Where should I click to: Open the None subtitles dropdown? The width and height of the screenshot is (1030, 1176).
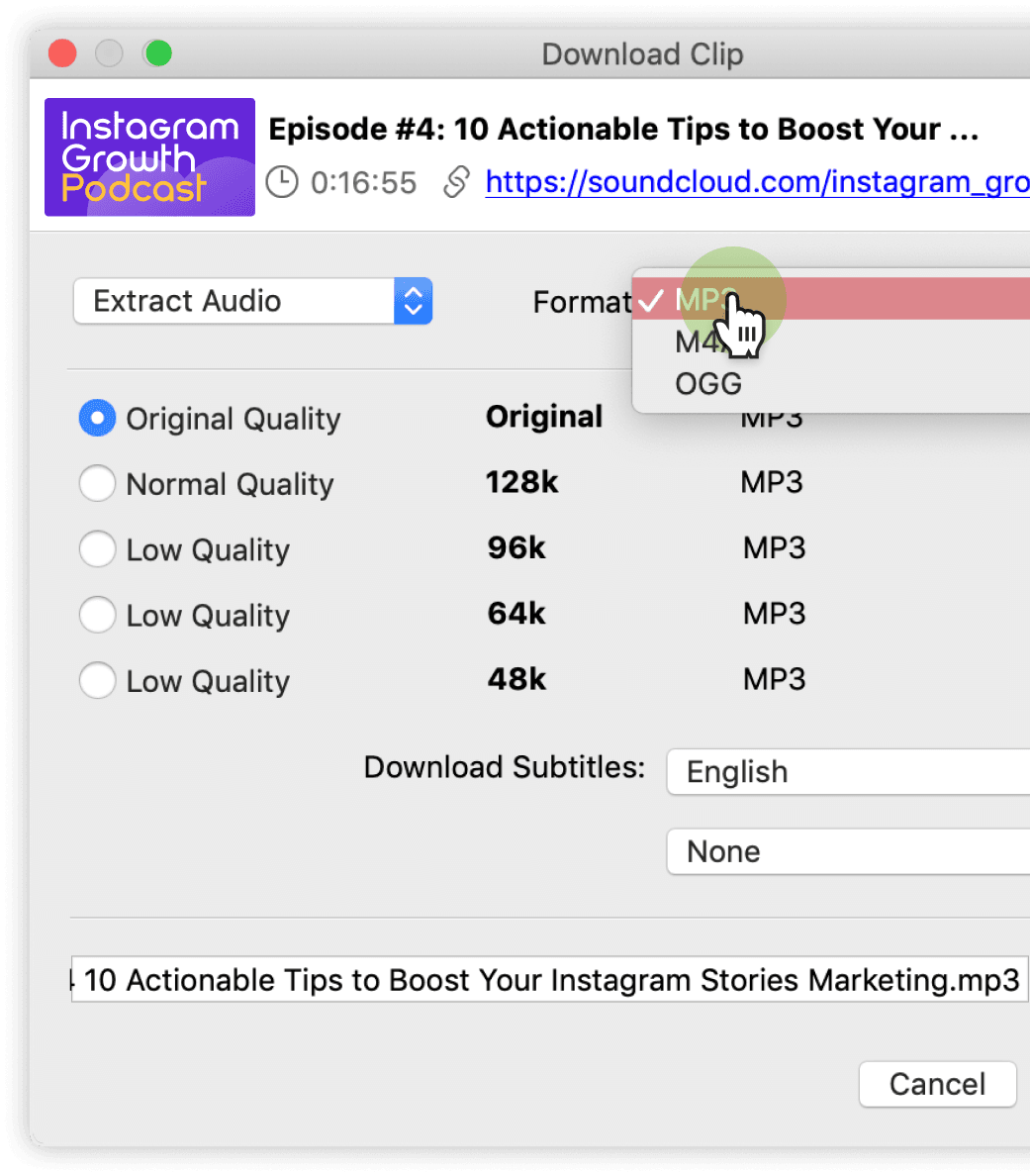click(x=848, y=851)
